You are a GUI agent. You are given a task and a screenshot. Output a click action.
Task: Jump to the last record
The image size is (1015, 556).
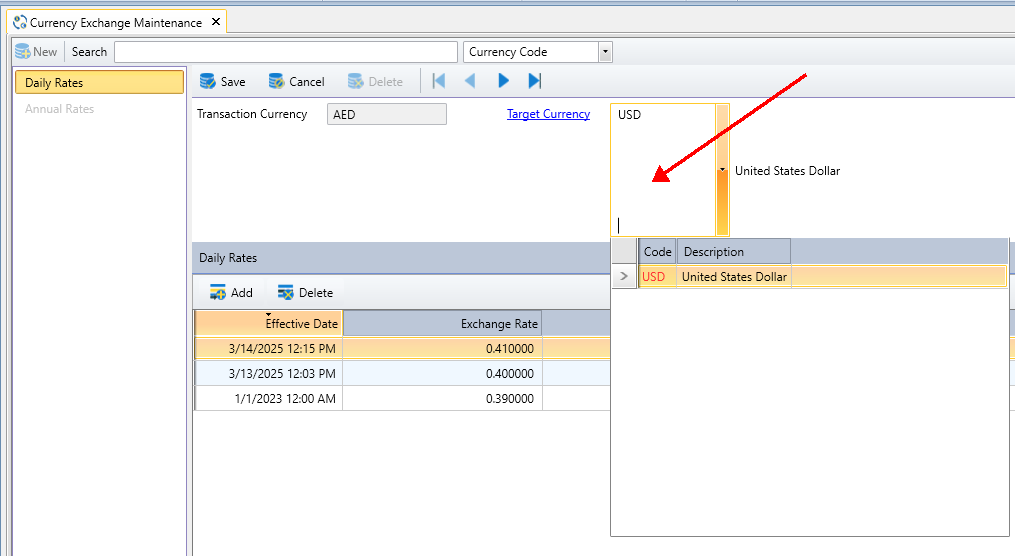(x=535, y=81)
